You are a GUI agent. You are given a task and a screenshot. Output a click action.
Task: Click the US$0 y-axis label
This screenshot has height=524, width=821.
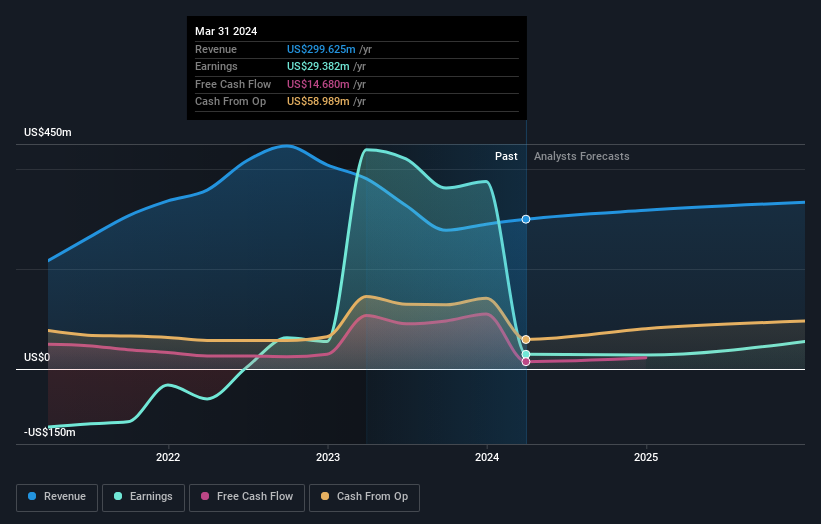[37, 358]
